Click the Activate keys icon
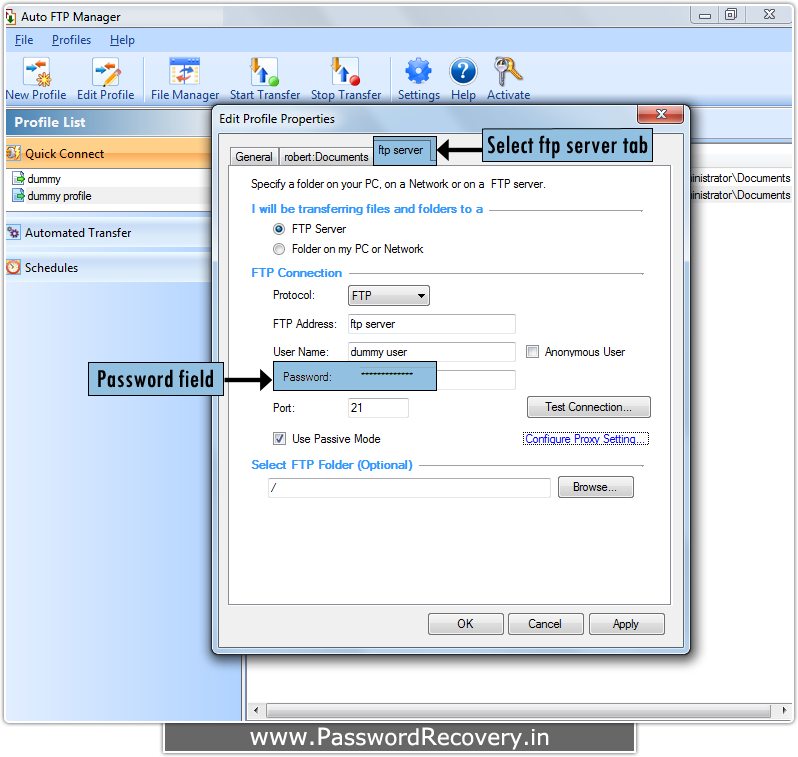The image size is (798, 757). [x=508, y=71]
